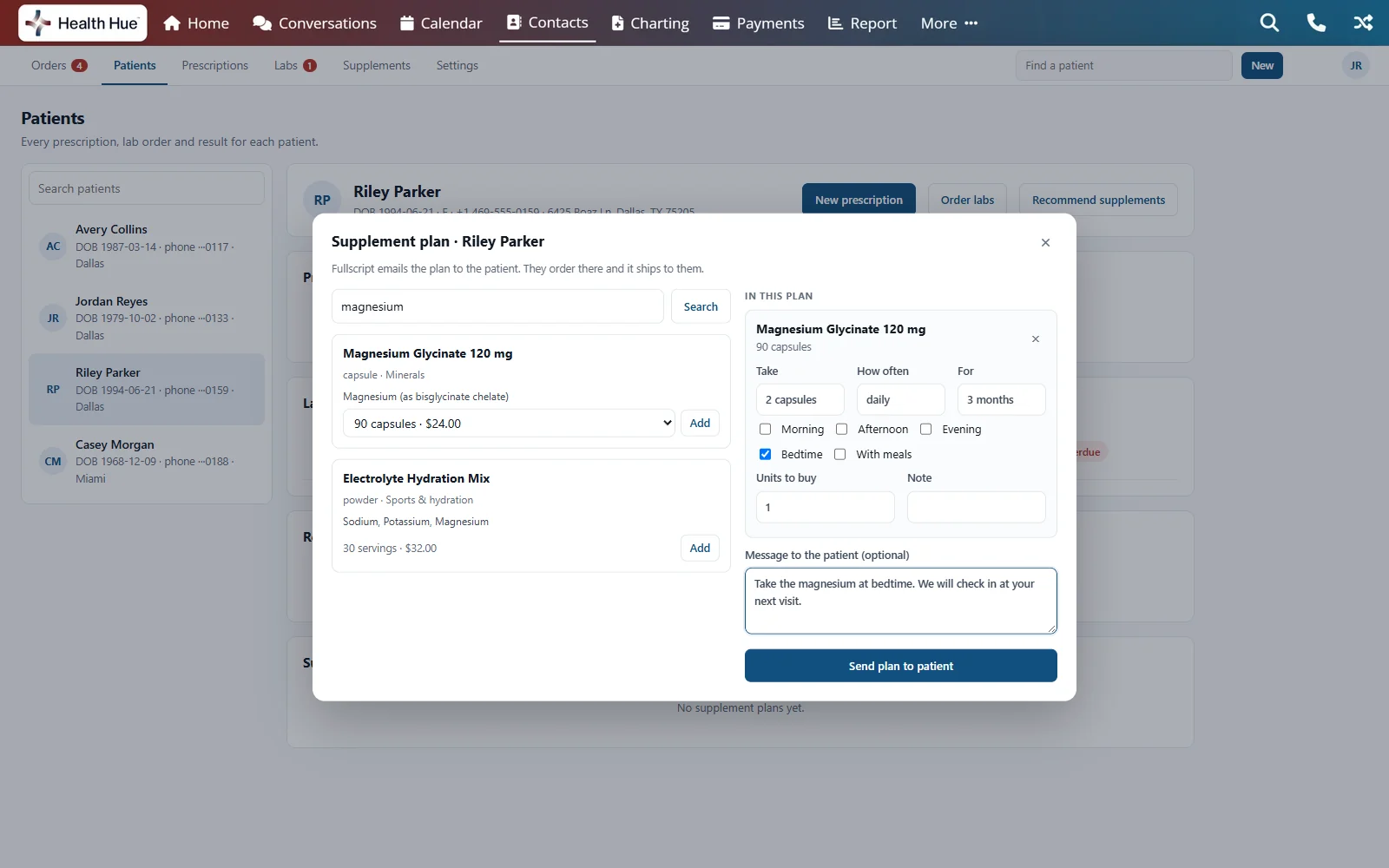Click the How often daily field
Screen dimensions: 1389x868
click(x=900, y=399)
